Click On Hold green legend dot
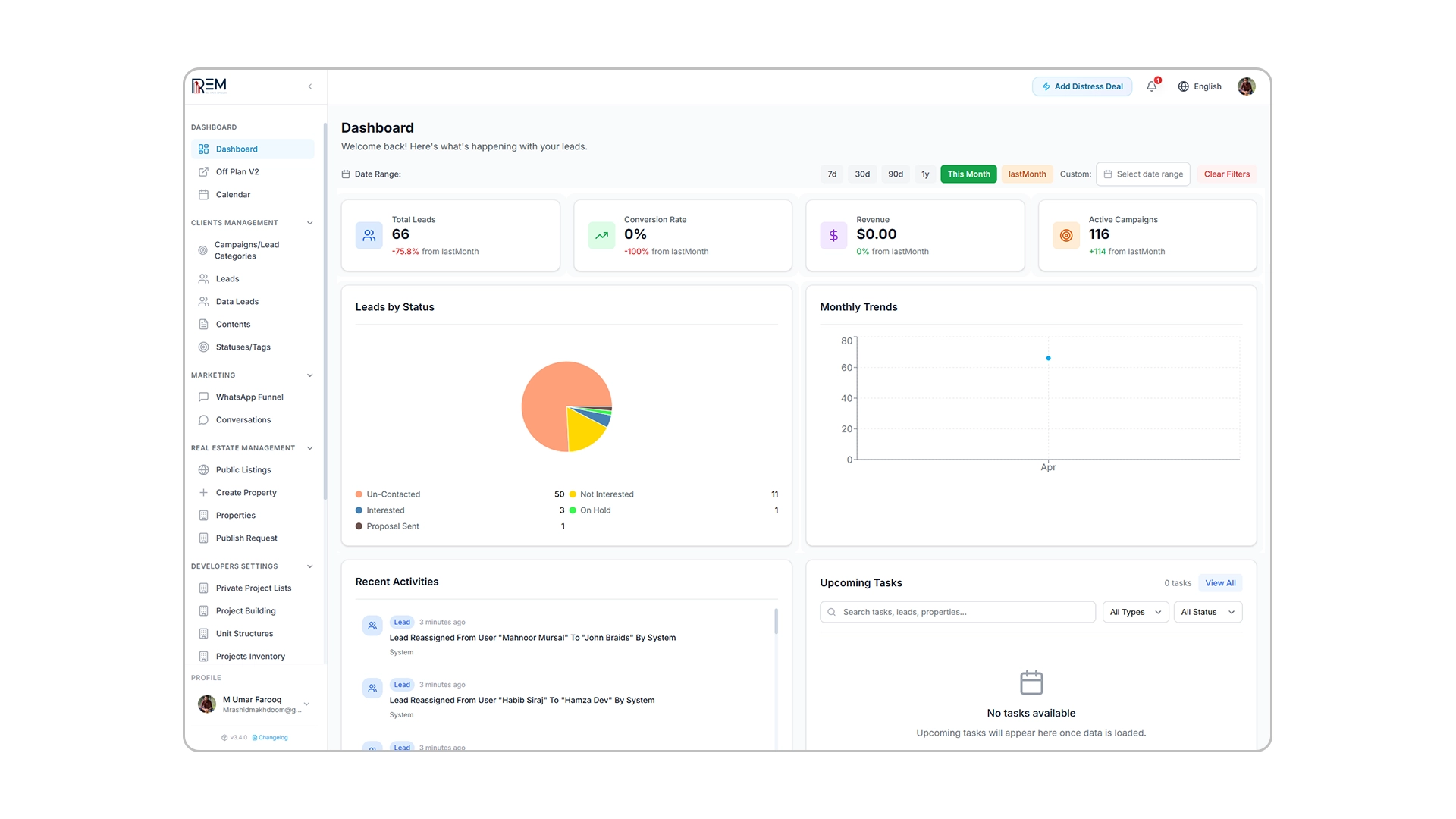The image size is (1456, 819). tap(573, 510)
